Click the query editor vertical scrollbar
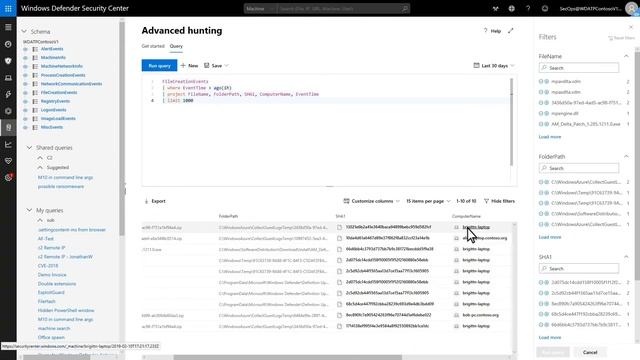 (x=511, y=122)
